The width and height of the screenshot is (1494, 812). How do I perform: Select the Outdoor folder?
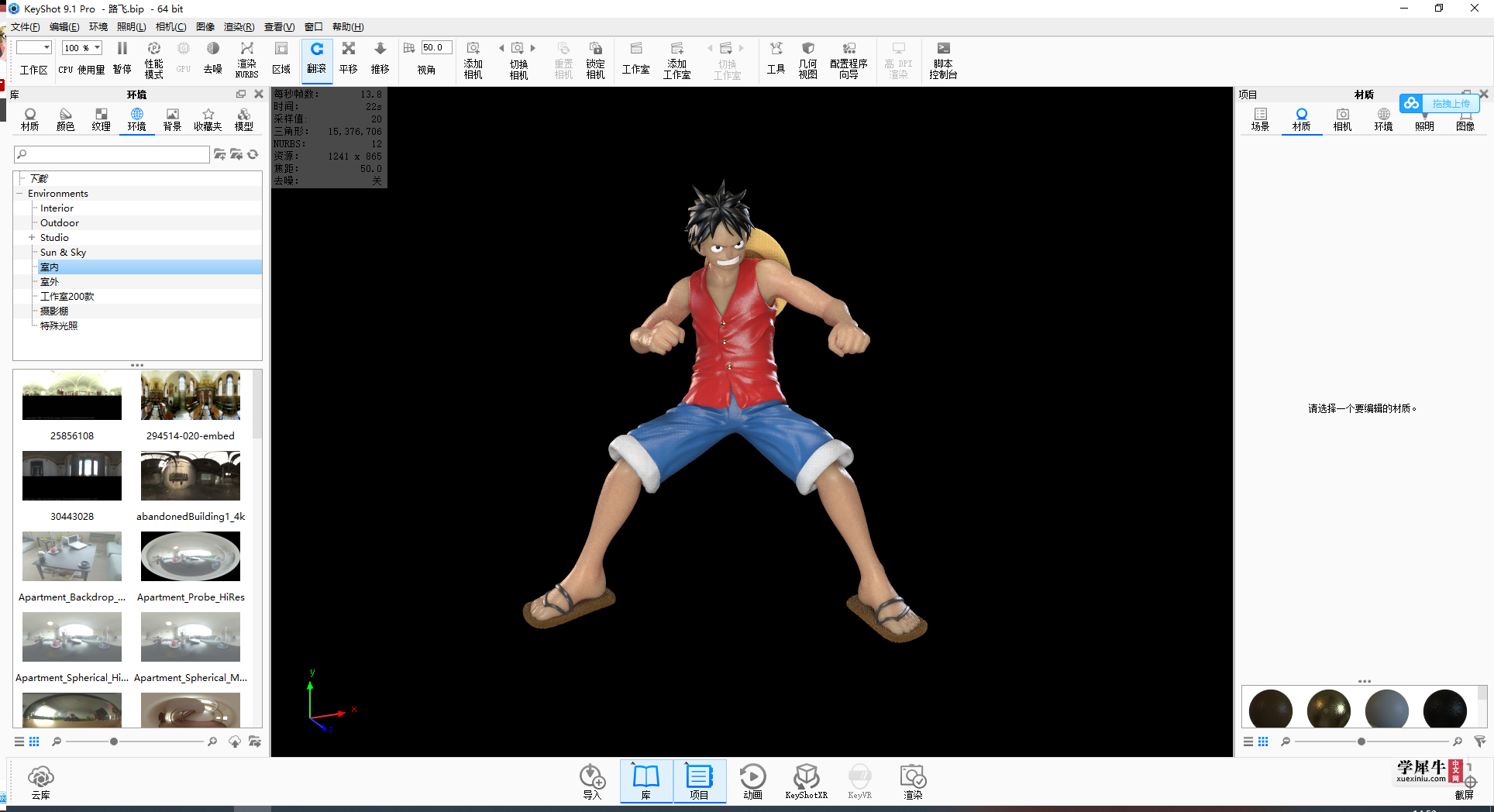[60, 223]
